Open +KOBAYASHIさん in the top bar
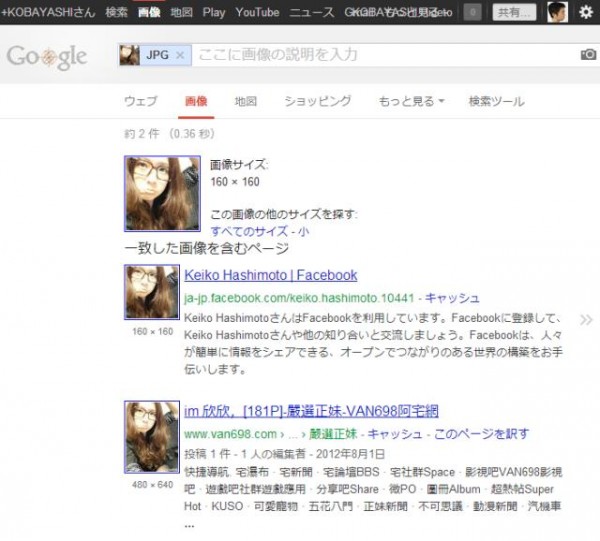The height and width of the screenshot is (541, 600). (x=48, y=12)
